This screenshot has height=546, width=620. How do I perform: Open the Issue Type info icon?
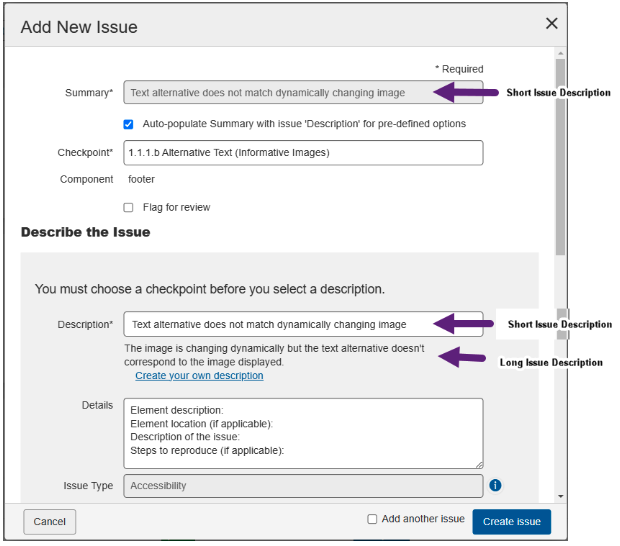click(495, 485)
